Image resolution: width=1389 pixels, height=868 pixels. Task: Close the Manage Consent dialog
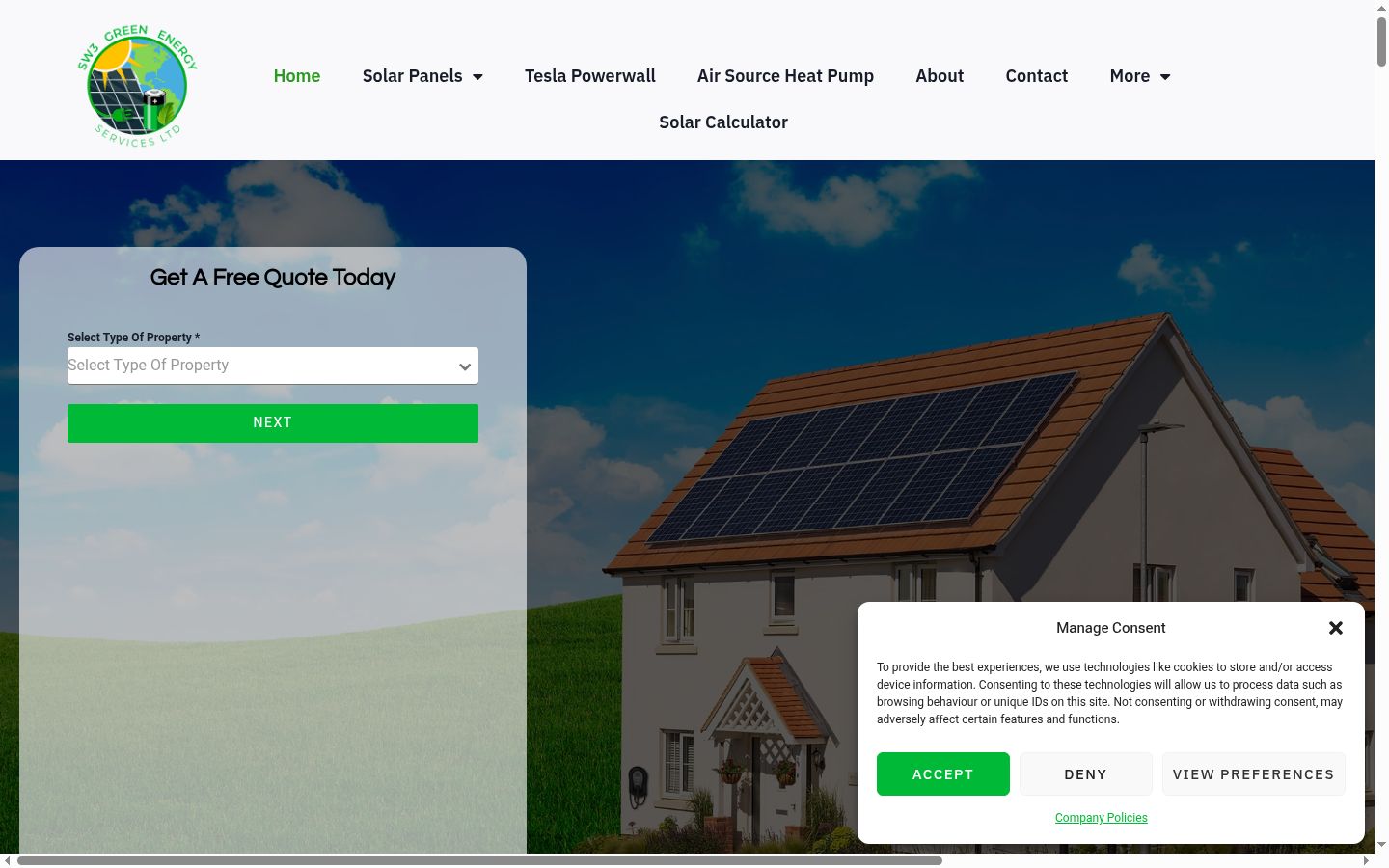pos(1336,628)
